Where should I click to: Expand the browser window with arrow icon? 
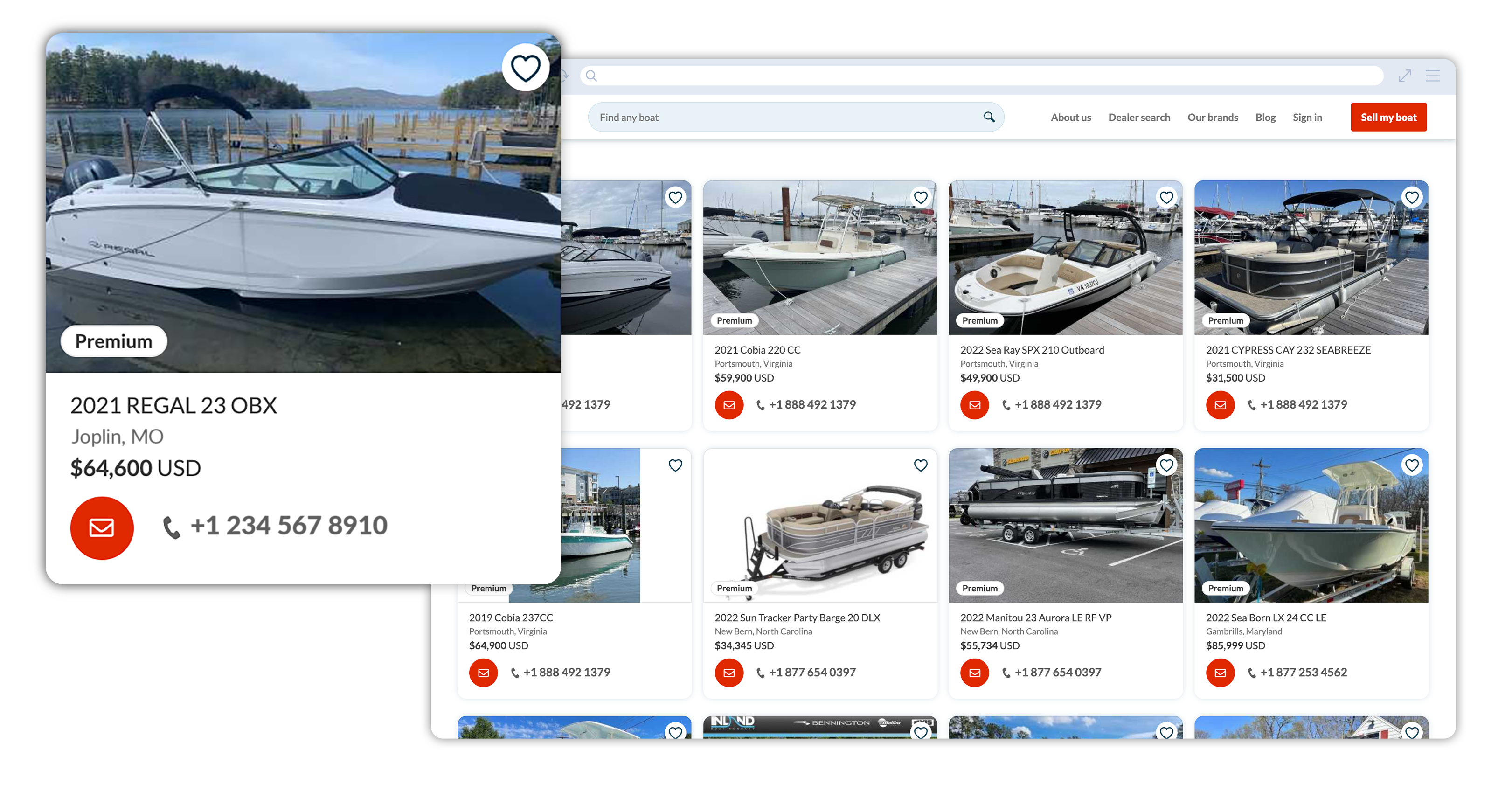[1405, 76]
